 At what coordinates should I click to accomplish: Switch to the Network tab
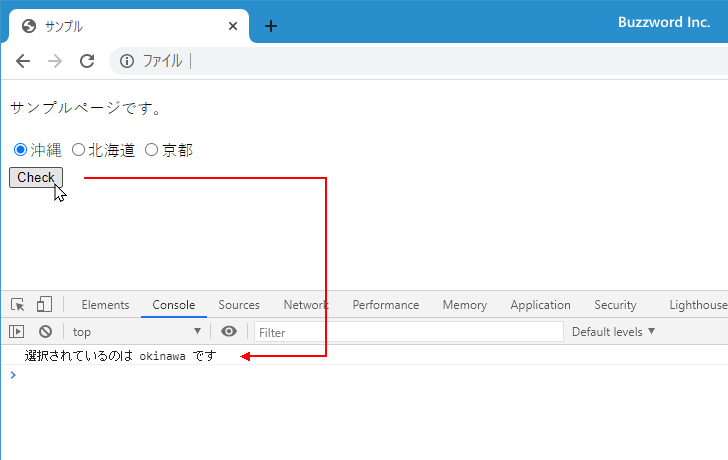306,305
